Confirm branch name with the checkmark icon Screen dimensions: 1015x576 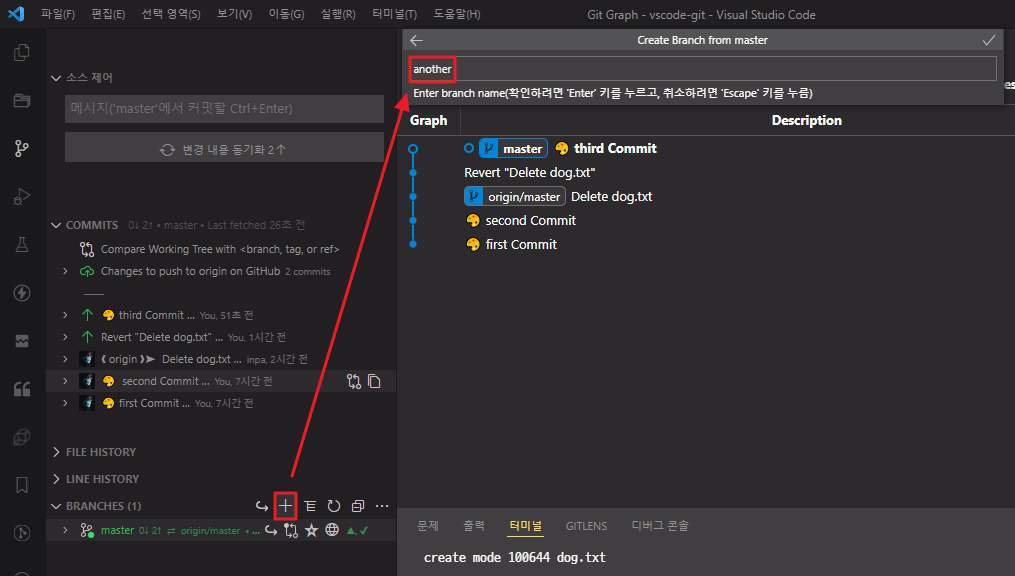[x=988, y=40]
